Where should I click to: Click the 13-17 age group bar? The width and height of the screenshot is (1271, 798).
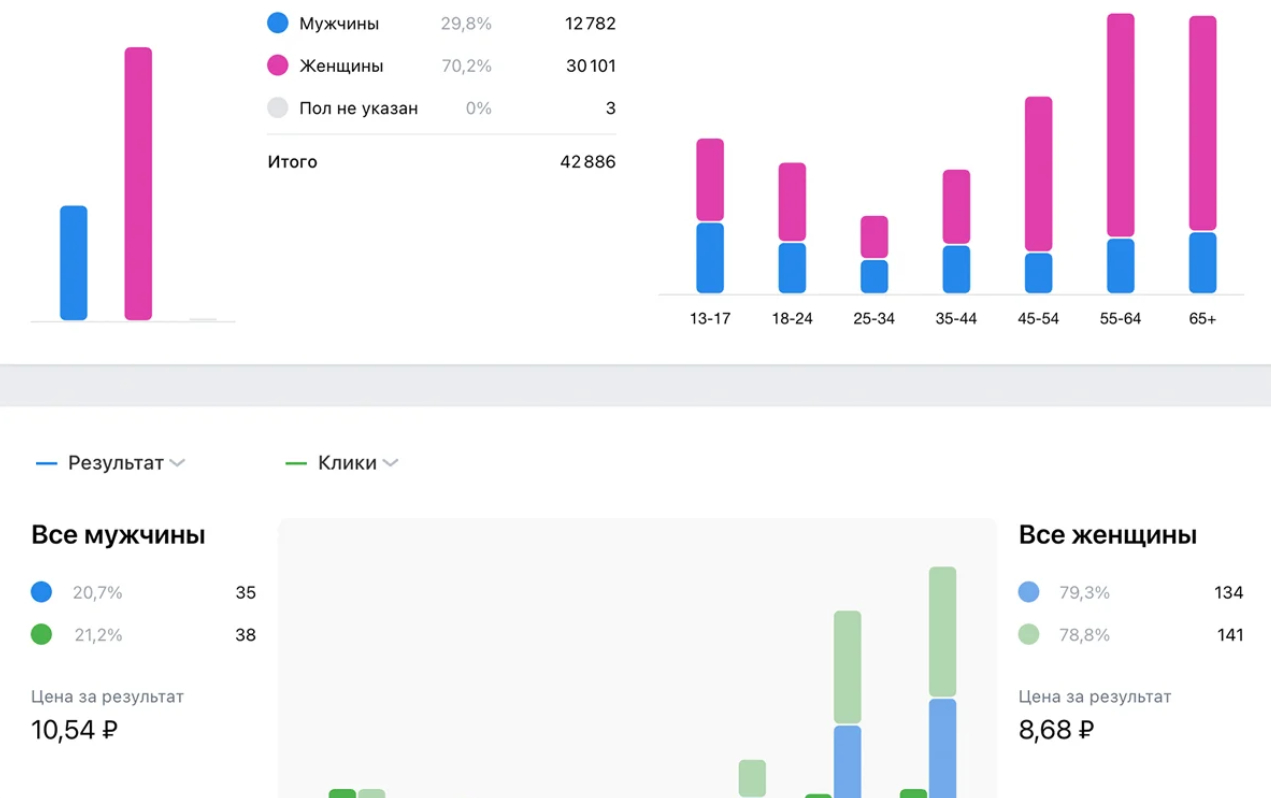[x=710, y=216]
